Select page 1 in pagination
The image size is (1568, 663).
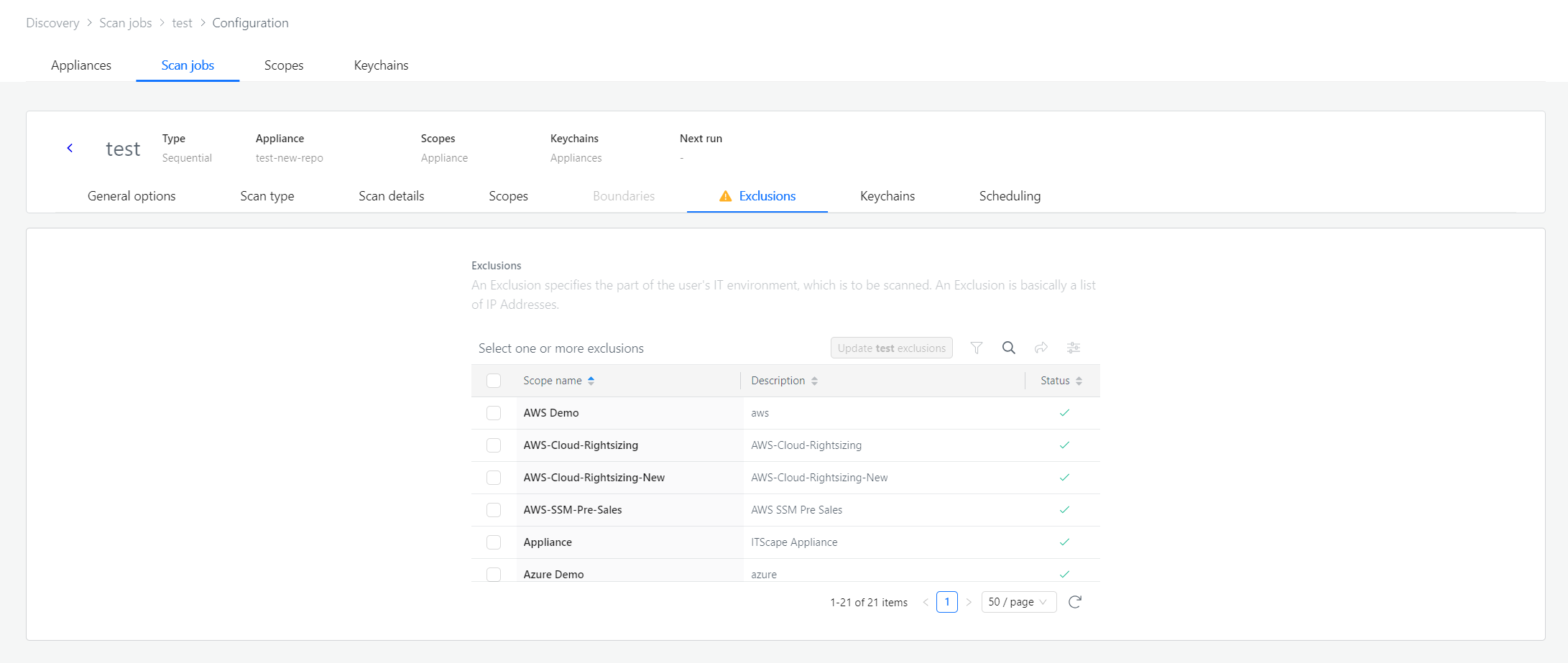[x=947, y=602]
